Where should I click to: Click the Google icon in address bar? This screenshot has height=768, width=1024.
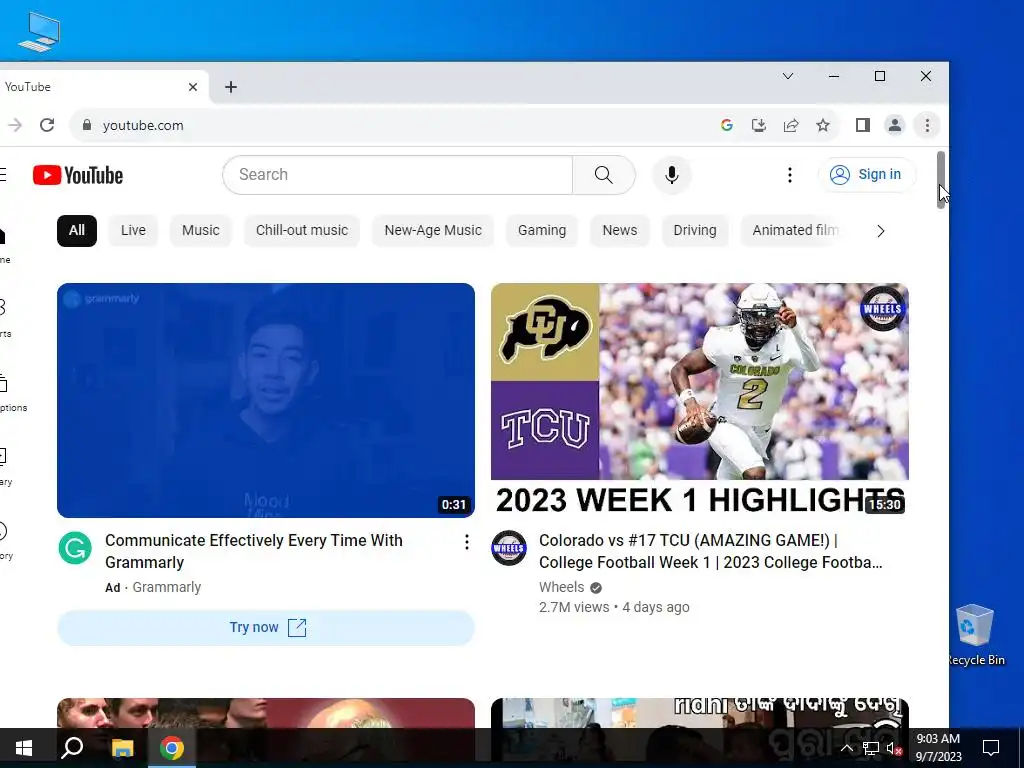click(726, 125)
